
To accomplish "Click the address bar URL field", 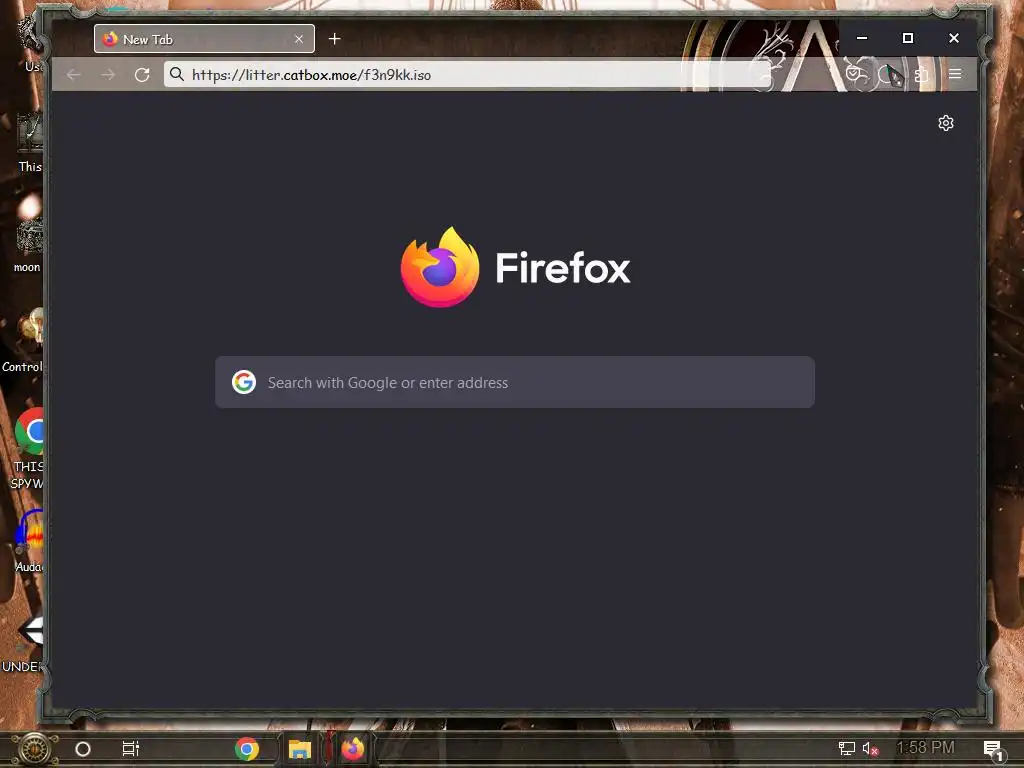I will [467, 74].
